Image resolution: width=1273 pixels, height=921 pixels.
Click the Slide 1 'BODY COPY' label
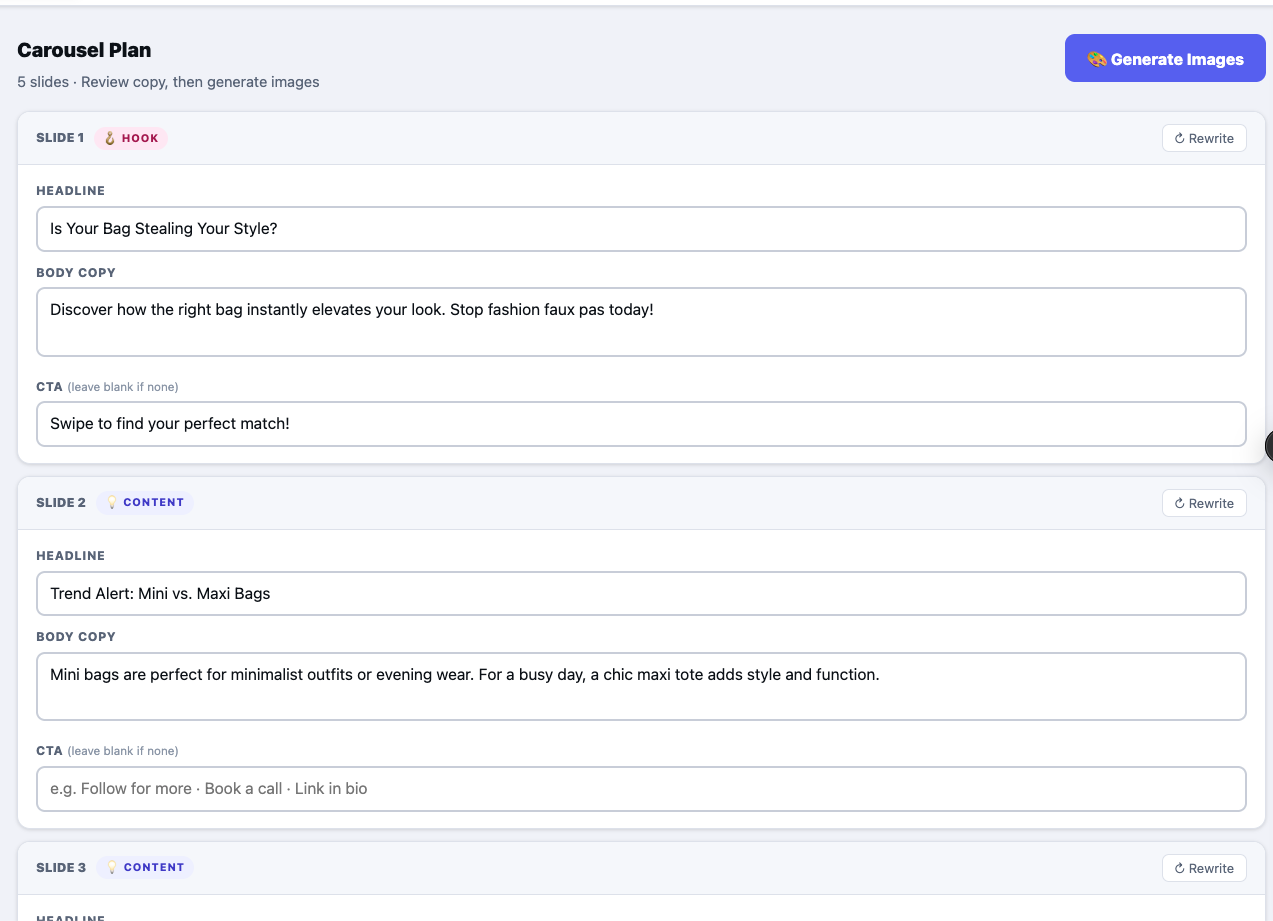pyautogui.click(x=76, y=273)
